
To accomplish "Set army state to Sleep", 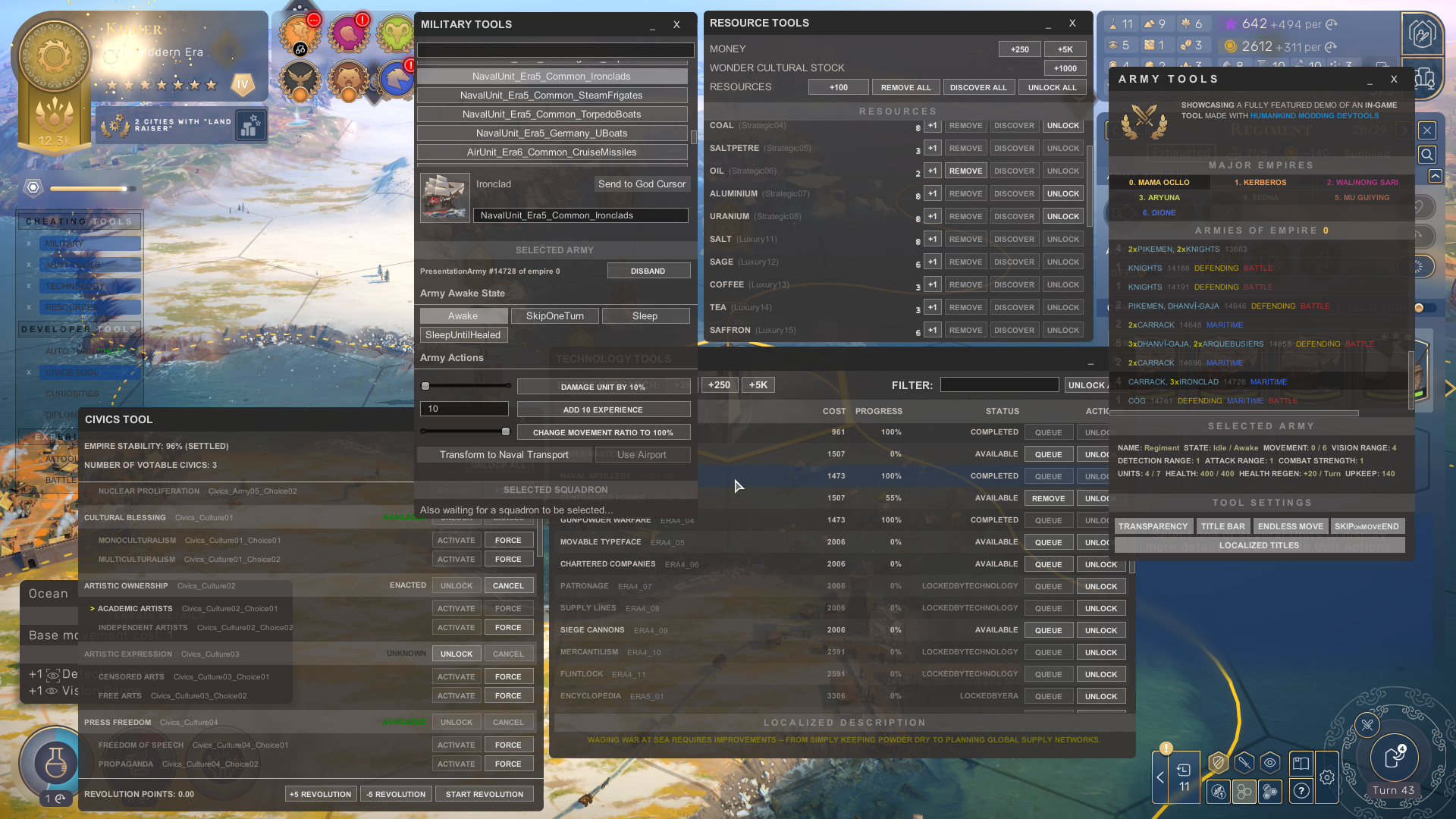I will point(645,316).
